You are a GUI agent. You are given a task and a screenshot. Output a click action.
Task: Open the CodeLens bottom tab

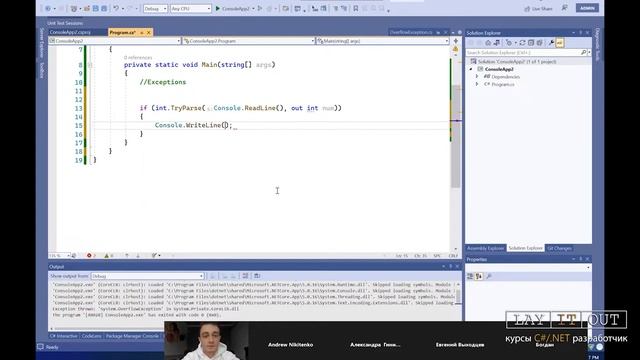[x=91, y=336]
